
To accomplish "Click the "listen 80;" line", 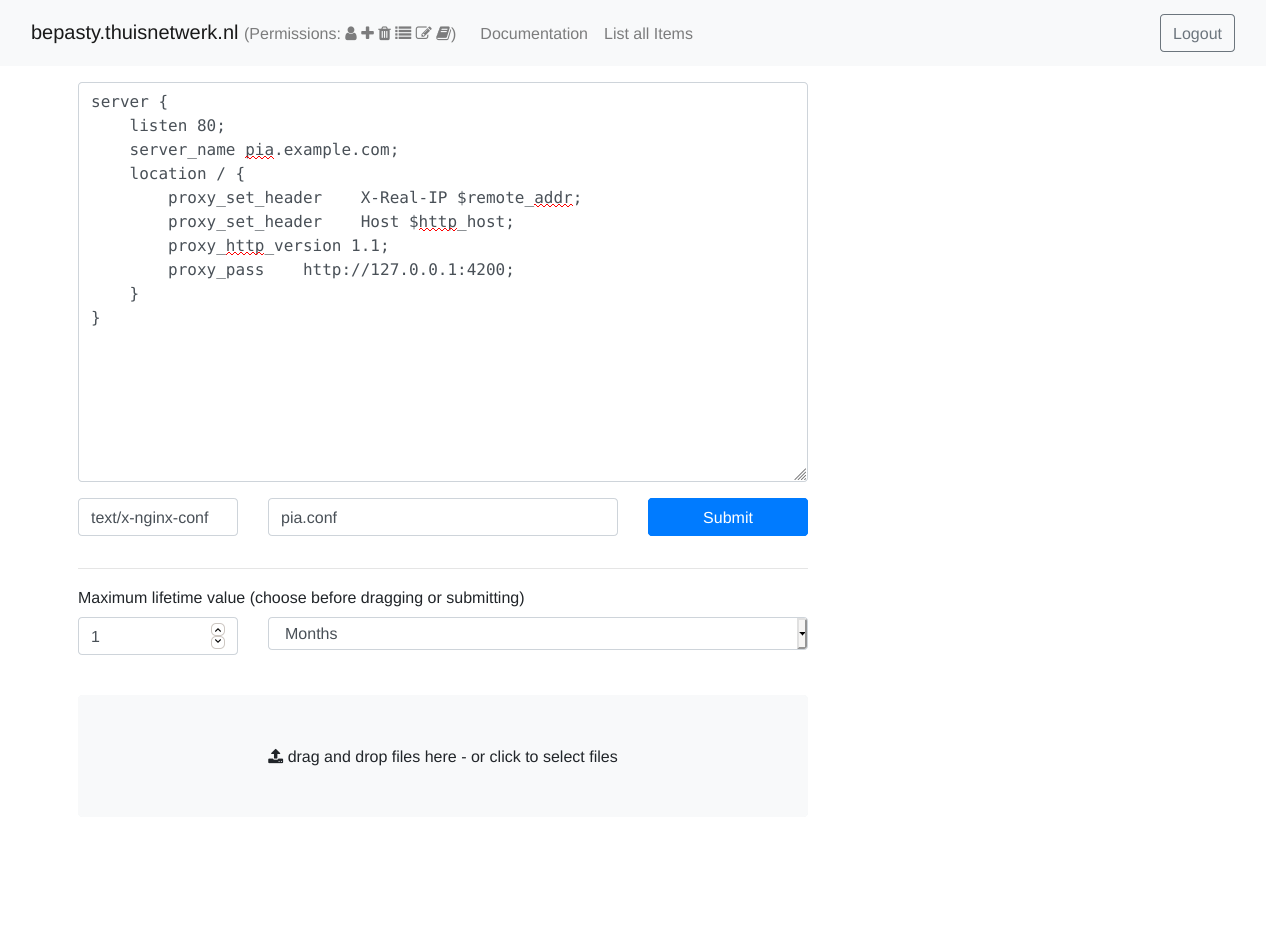I will 178,126.
